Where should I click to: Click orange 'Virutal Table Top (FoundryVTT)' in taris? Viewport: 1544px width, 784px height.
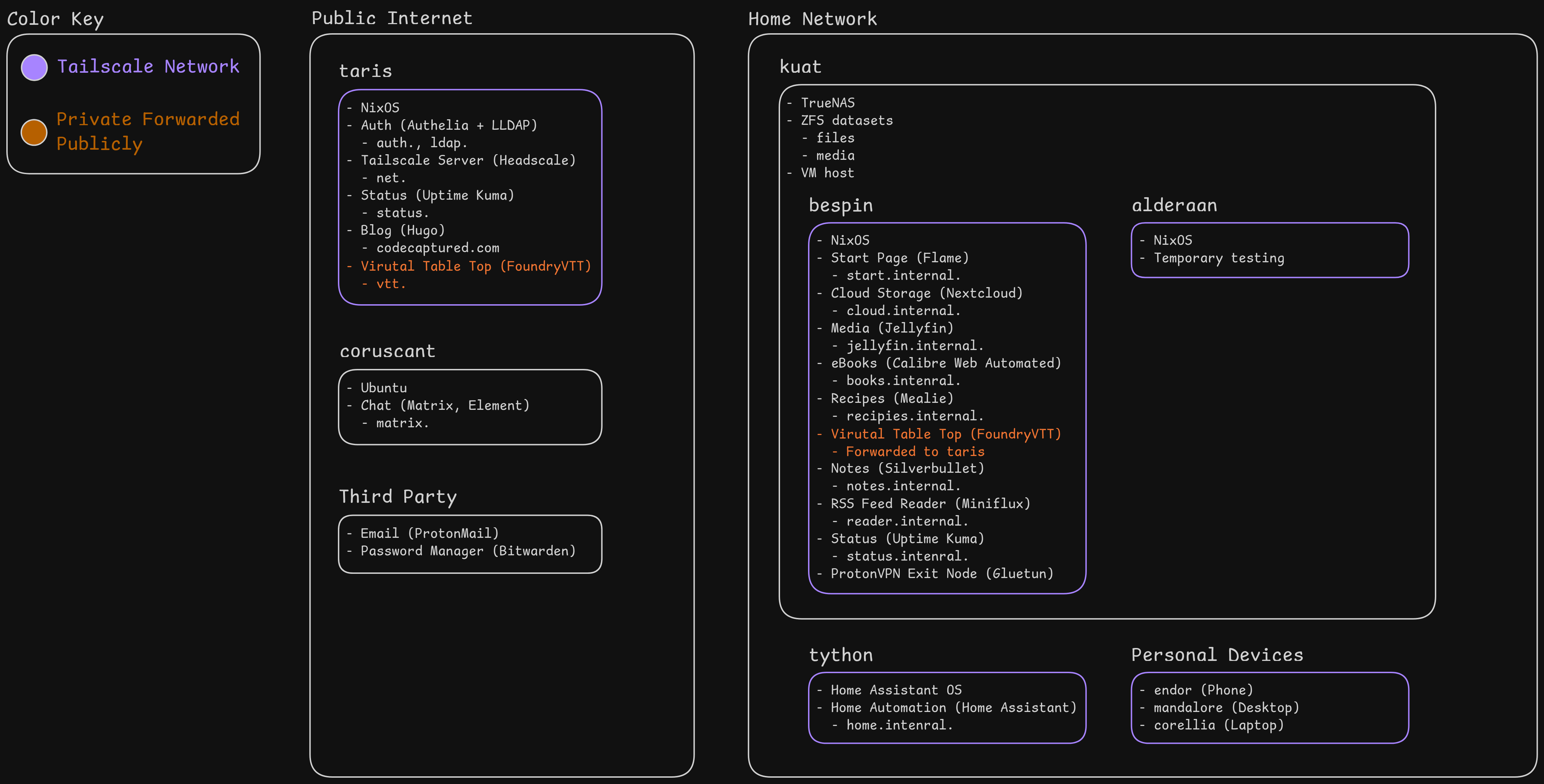(476, 266)
